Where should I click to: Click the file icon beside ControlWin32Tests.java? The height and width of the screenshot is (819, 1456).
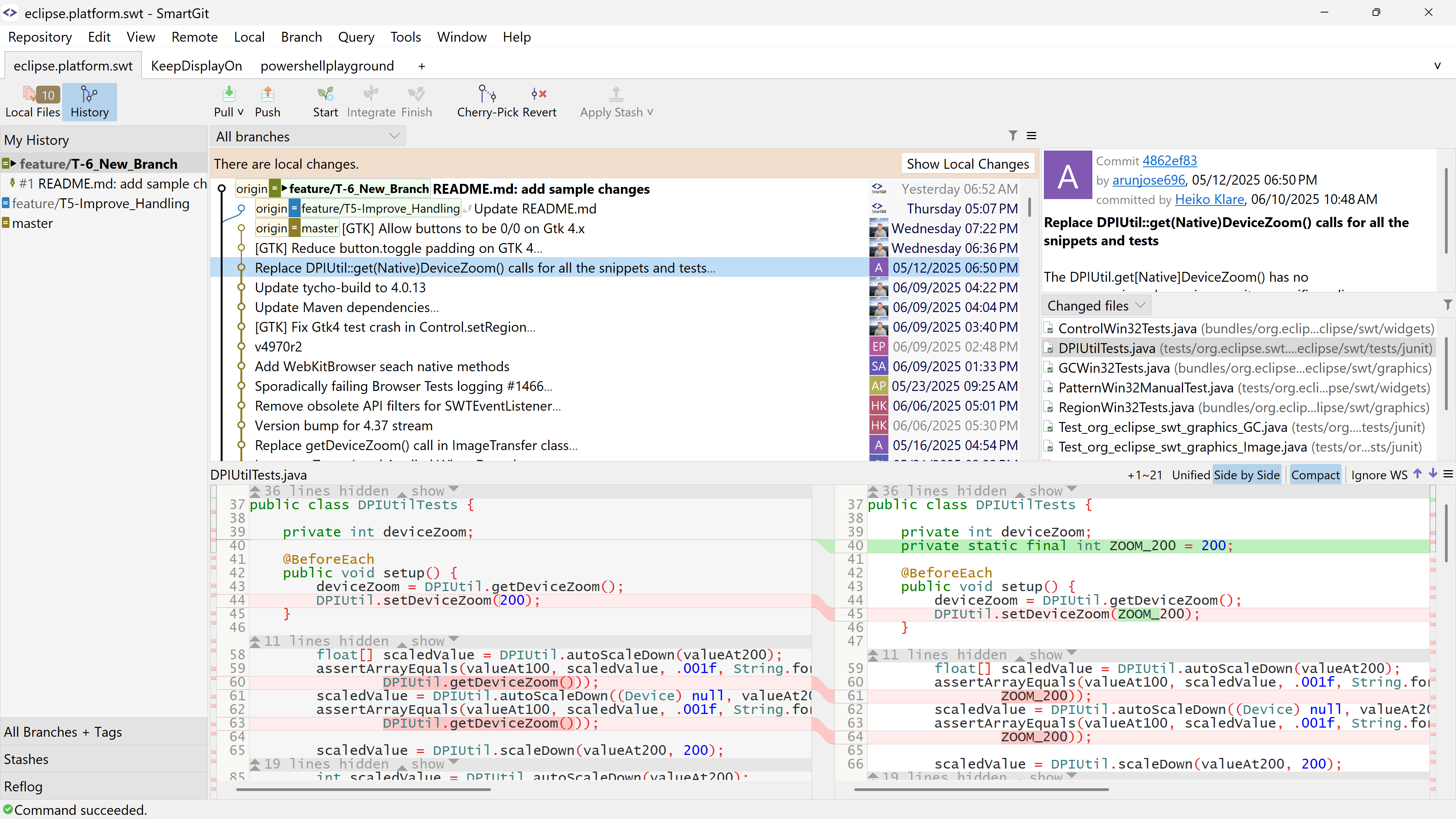click(x=1049, y=329)
